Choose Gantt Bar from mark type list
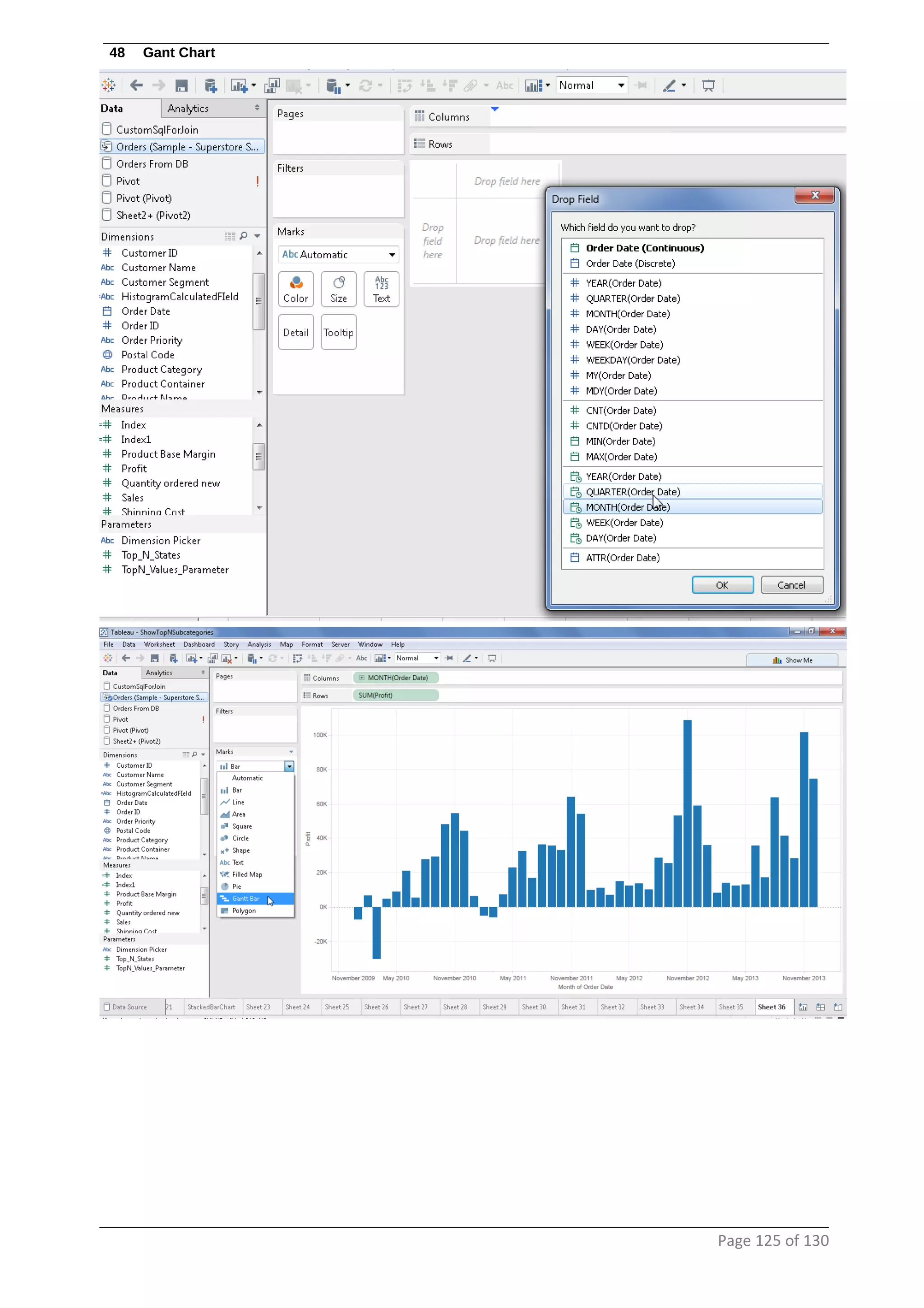This screenshot has width=924, height=1308. pyautogui.click(x=245, y=898)
